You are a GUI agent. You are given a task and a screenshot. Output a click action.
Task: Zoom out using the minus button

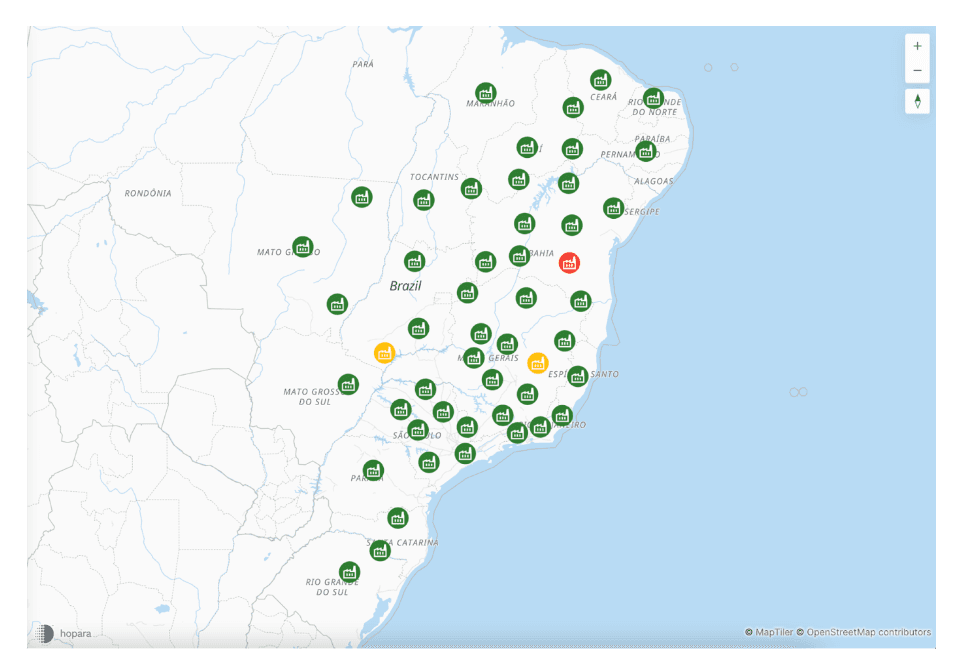tap(917, 70)
